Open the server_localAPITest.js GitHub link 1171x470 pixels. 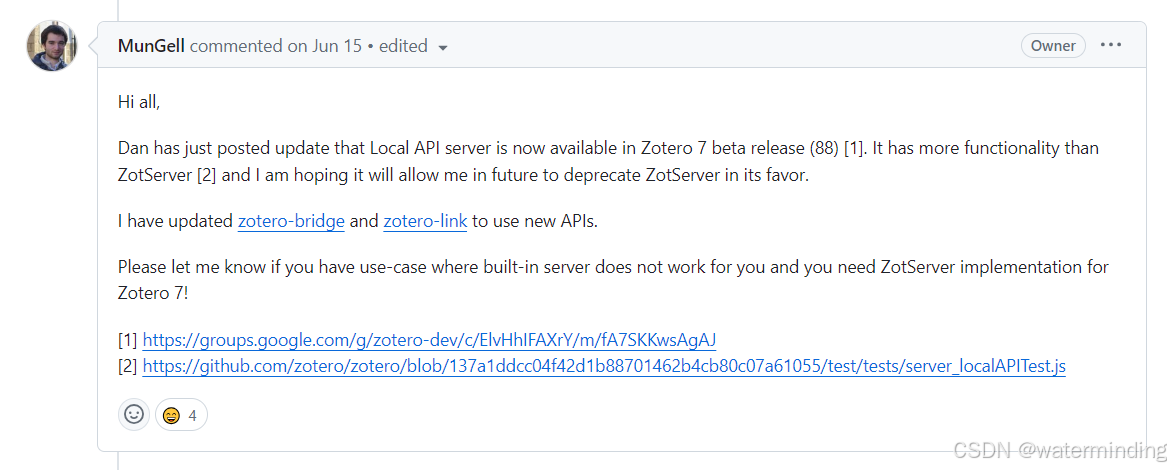coord(604,366)
